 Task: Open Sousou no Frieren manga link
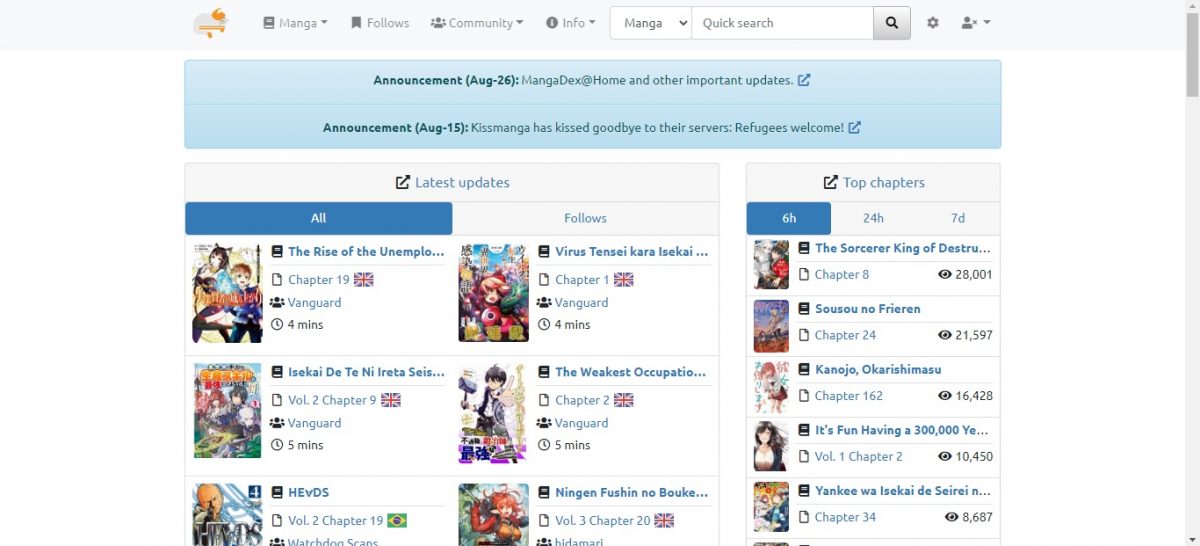(867, 309)
